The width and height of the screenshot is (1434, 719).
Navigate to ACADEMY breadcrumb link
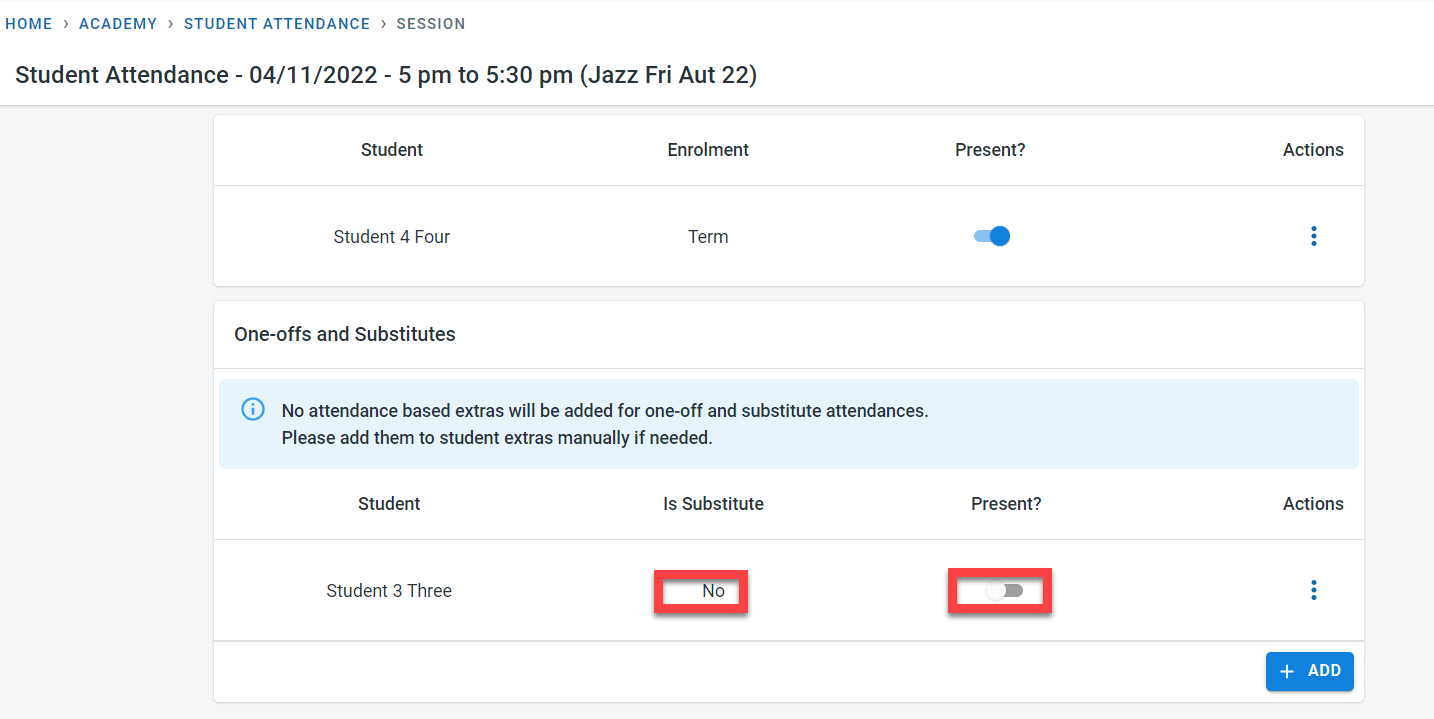(x=118, y=24)
